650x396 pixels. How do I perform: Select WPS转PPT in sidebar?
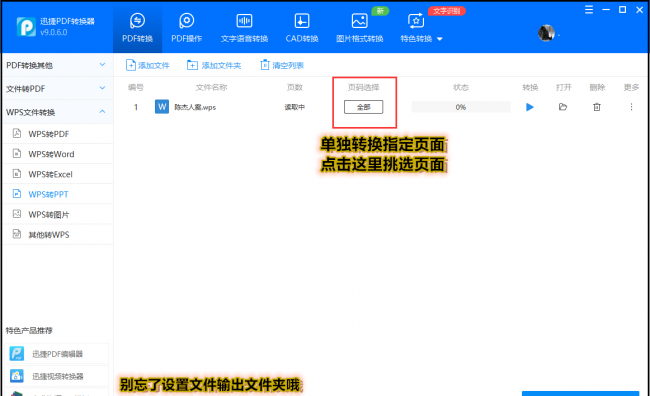point(58,194)
